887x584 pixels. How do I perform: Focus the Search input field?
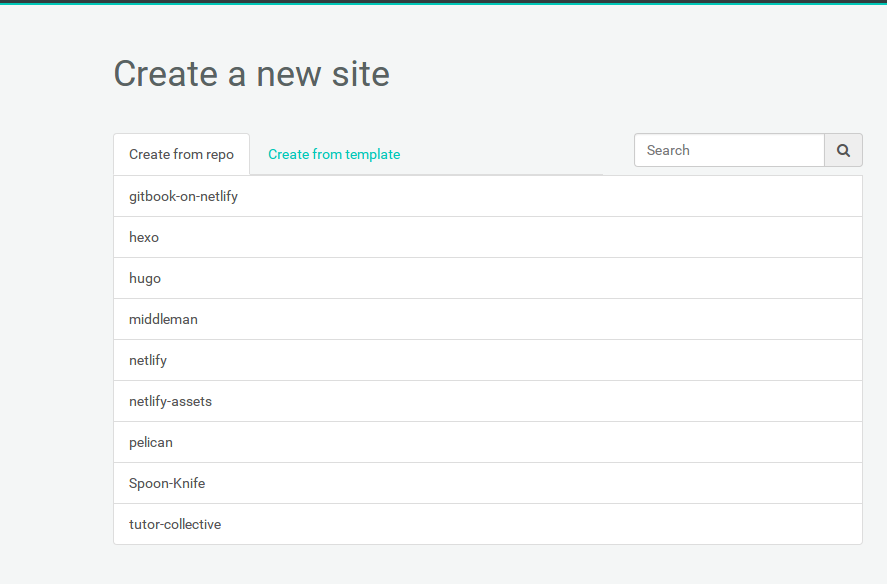[x=729, y=151]
